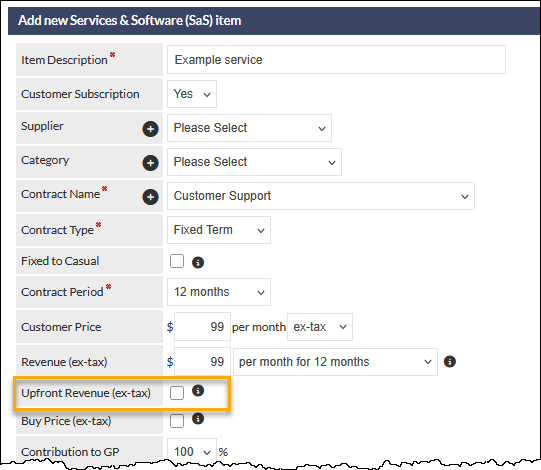The width and height of the screenshot is (541, 470).
Task: Check the Buy Price (ex-tax) box
Action: 177,421
